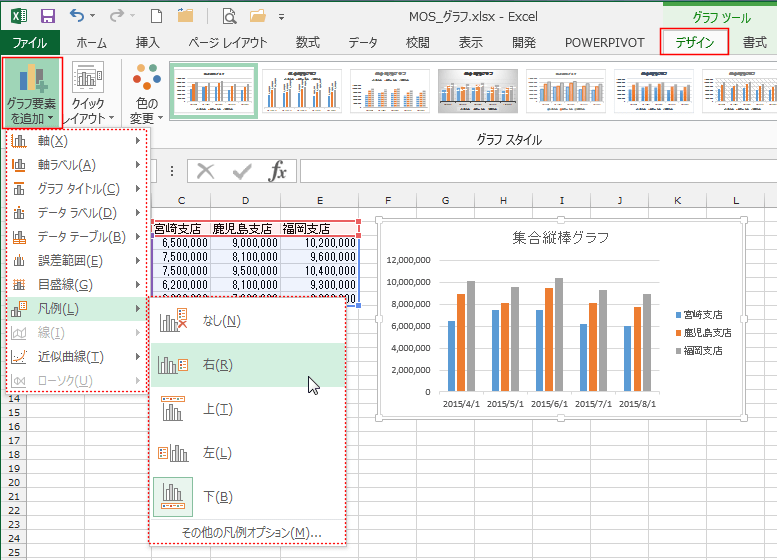
Task: Click the chart title 集合縦棒グラフ
Action: click(x=560, y=238)
